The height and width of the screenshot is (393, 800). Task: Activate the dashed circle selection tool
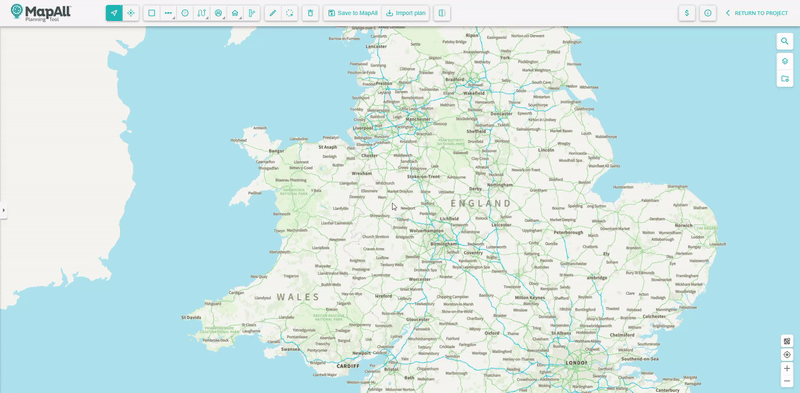(x=290, y=13)
